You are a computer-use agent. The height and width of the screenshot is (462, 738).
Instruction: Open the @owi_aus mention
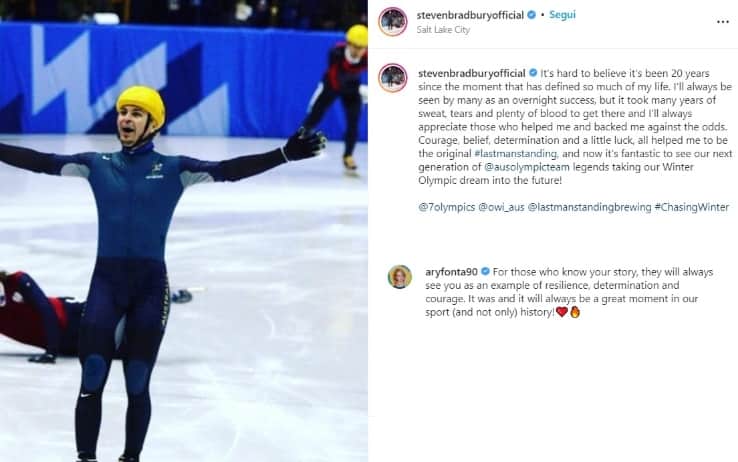tap(501, 207)
